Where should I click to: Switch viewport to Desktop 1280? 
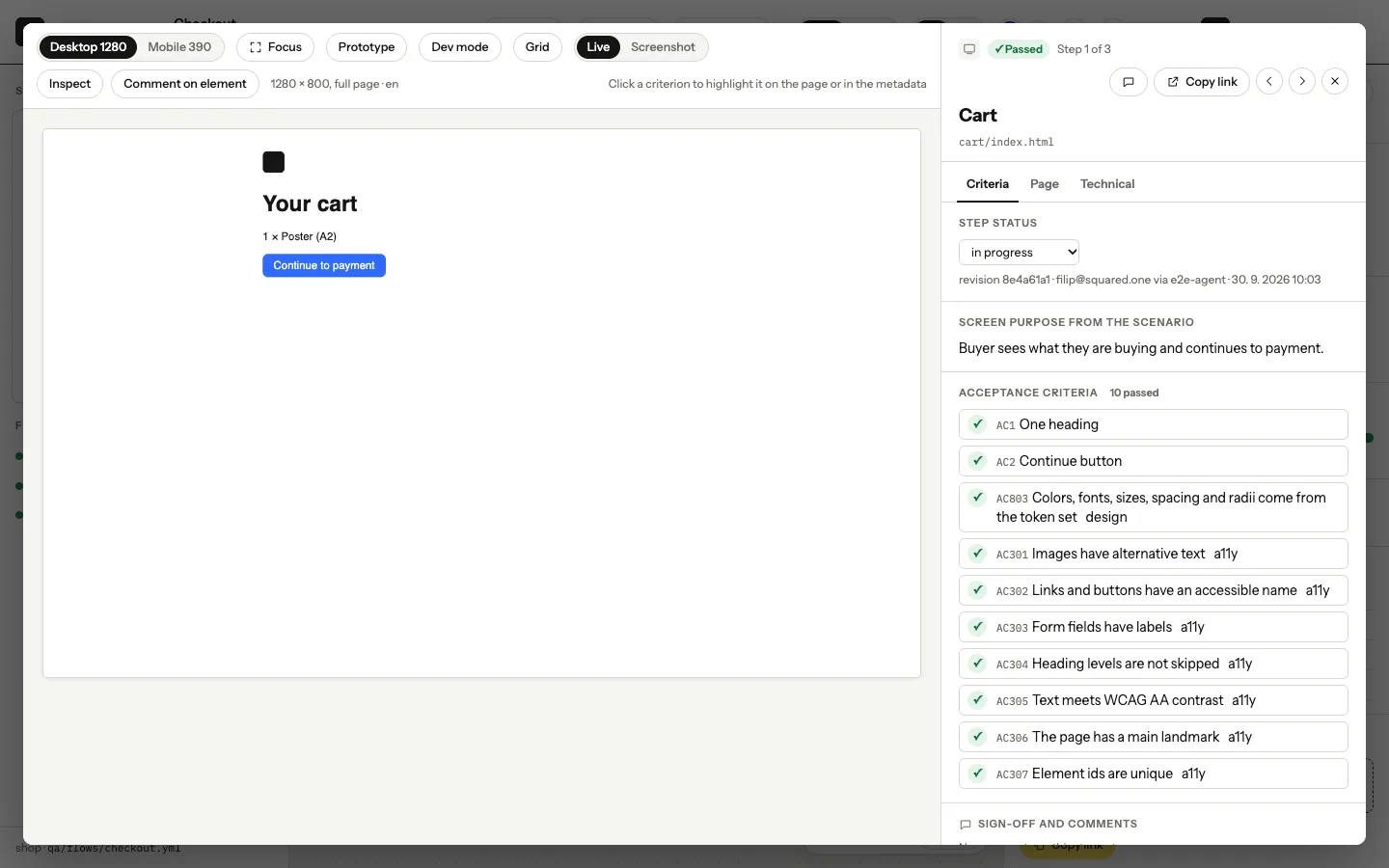pyautogui.click(x=88, y=47)
